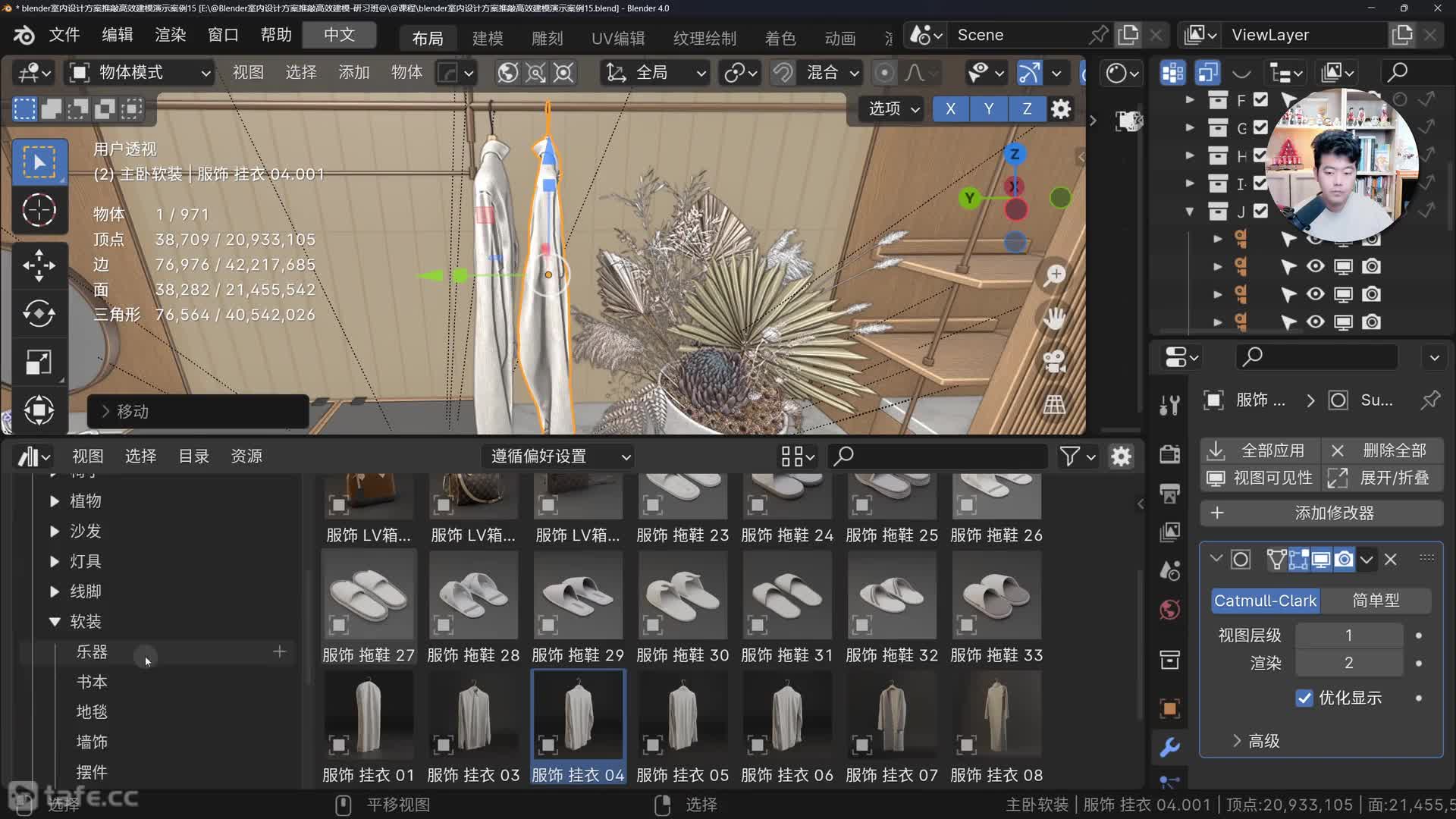Select the Rotate tool in the toolbar
This screenshot has width=1456, height=819.
39,314
